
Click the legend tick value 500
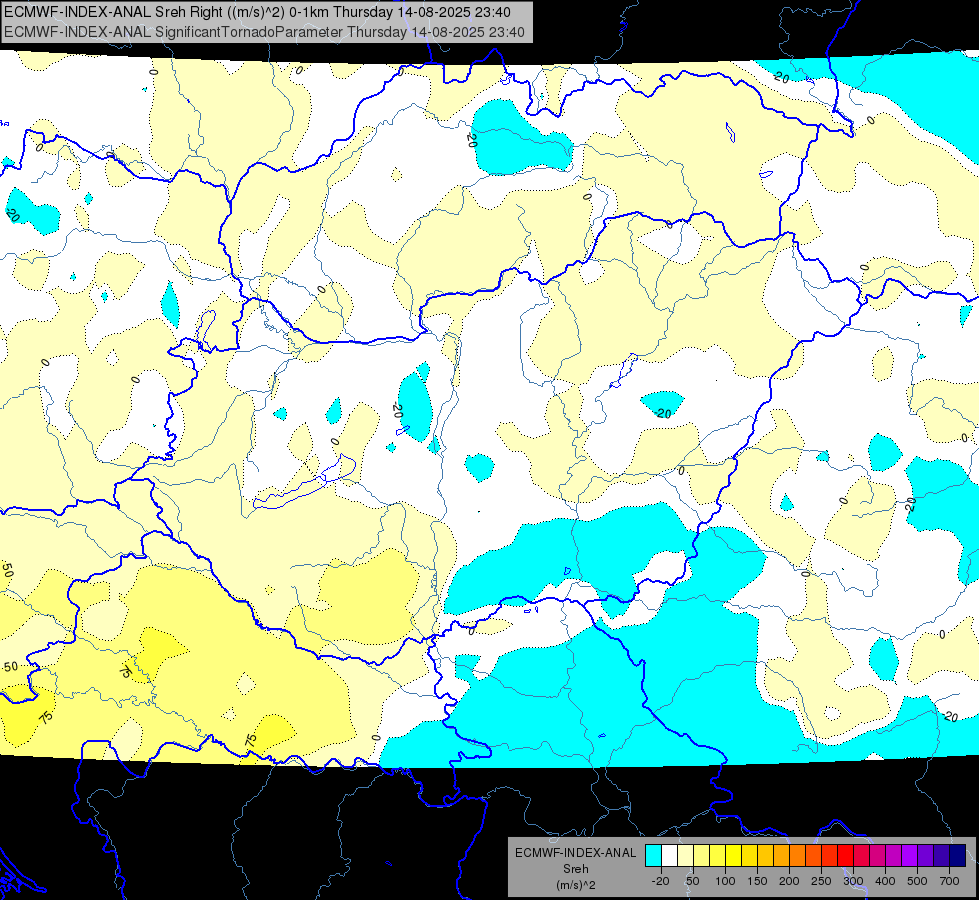917,881
